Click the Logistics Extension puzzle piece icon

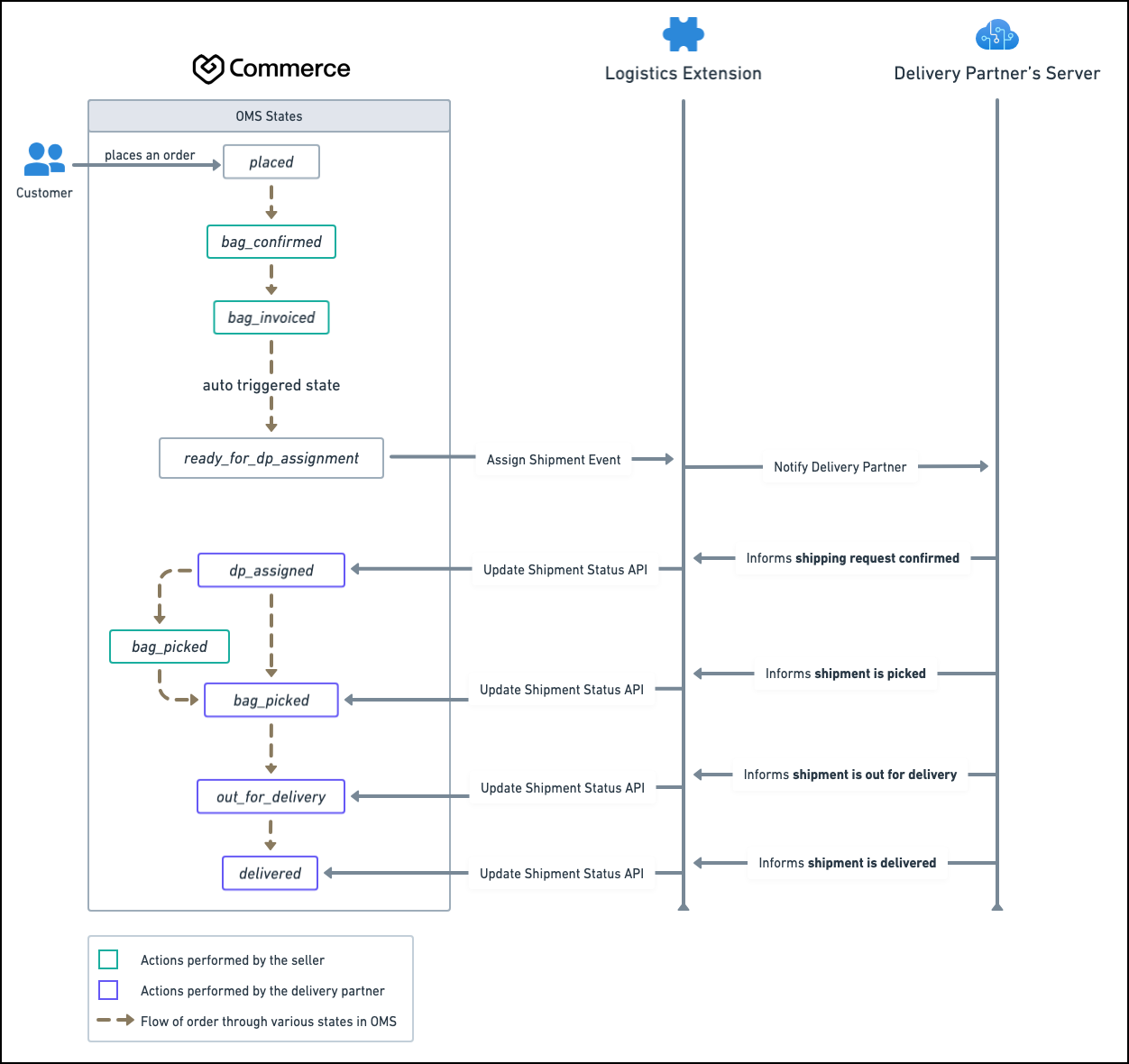(x=683, y=34)
